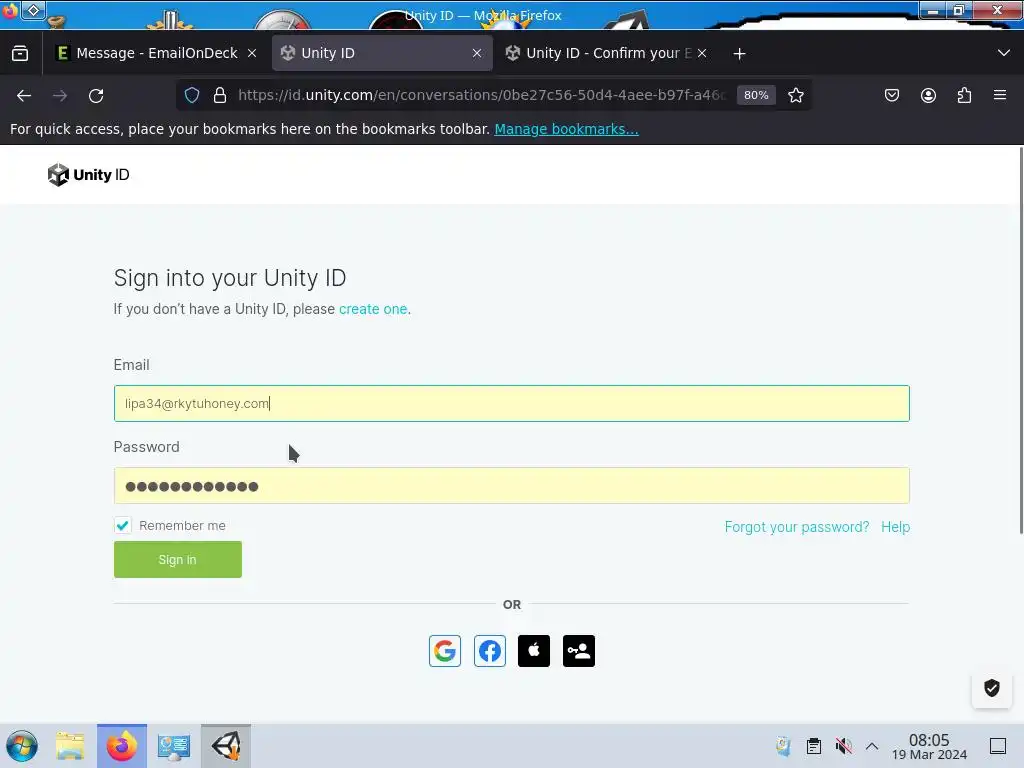The height and width of the screenshot is (768, 1024).
Task: Open the extensions puzzle icon
Action: pos(964,95)
